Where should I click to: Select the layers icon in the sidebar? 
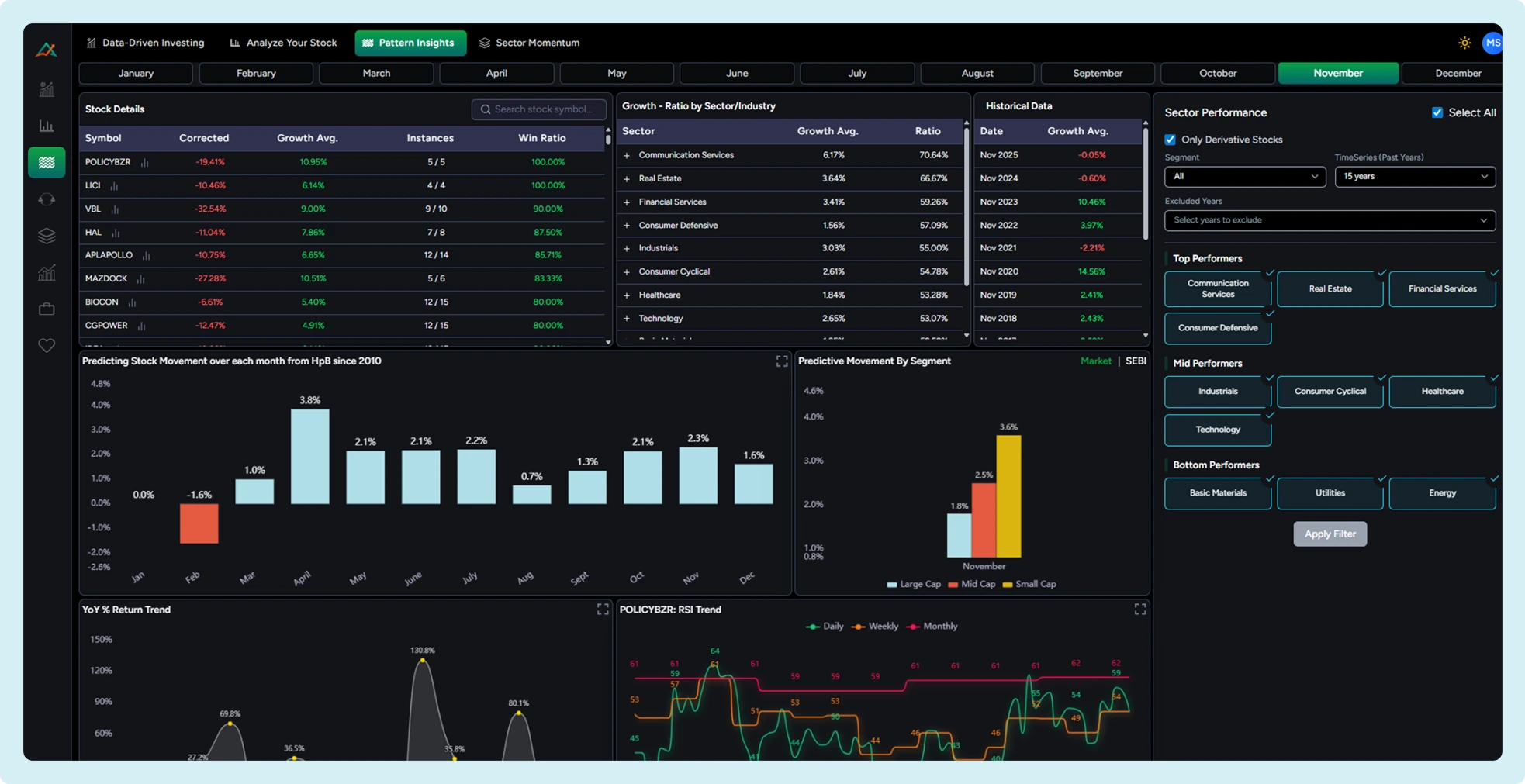pyautogui.click(x=46, y=236)
